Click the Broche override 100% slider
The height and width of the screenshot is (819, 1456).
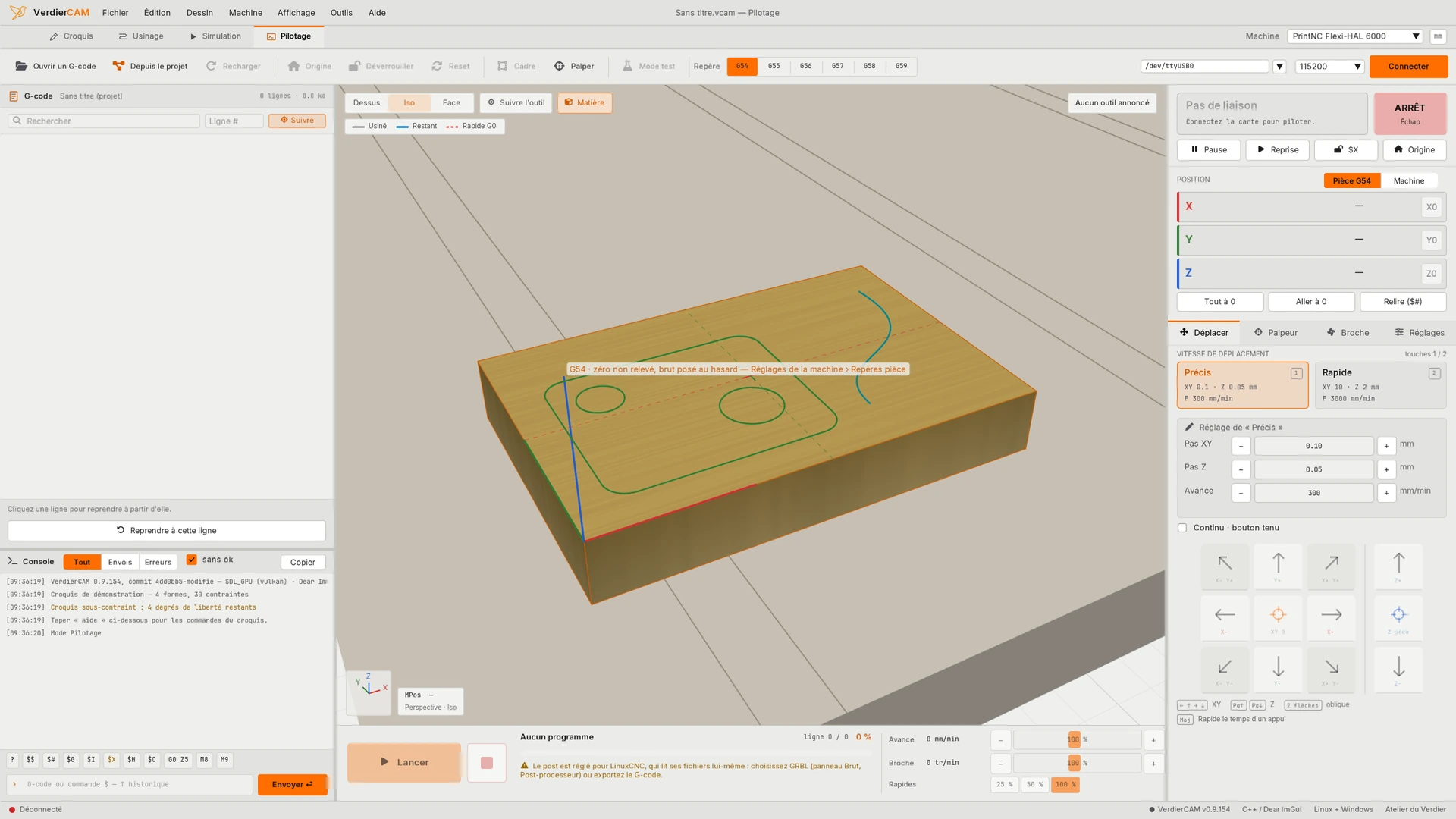coord(1077,763)
